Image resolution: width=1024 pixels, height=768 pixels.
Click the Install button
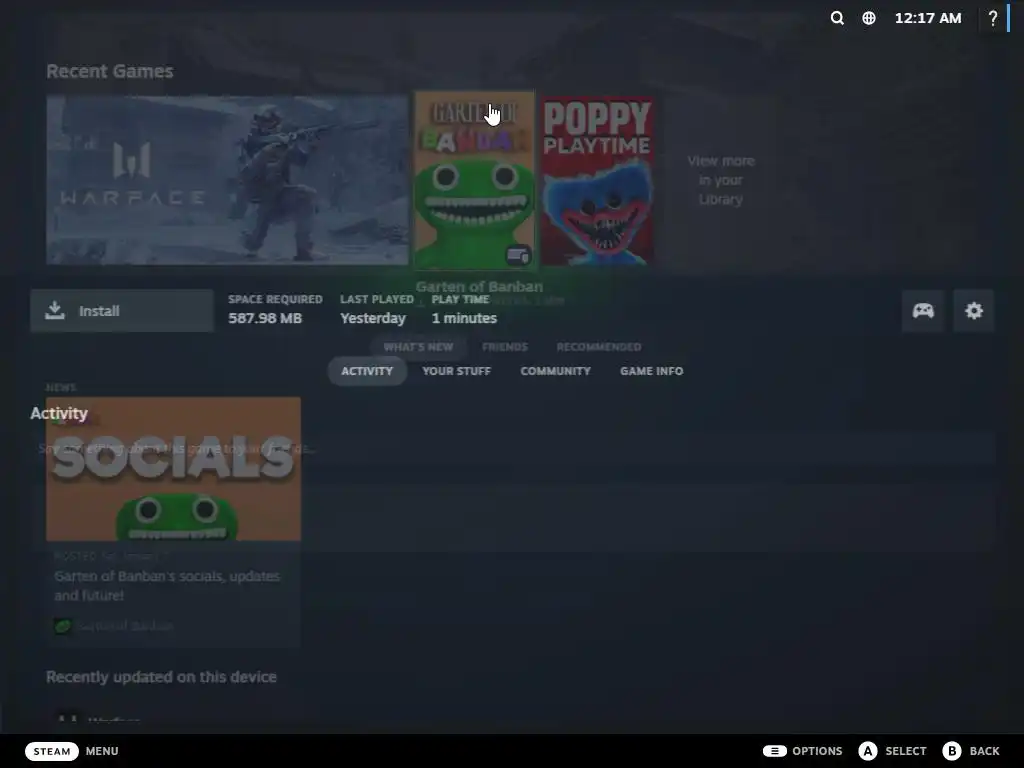click(121, 310)
